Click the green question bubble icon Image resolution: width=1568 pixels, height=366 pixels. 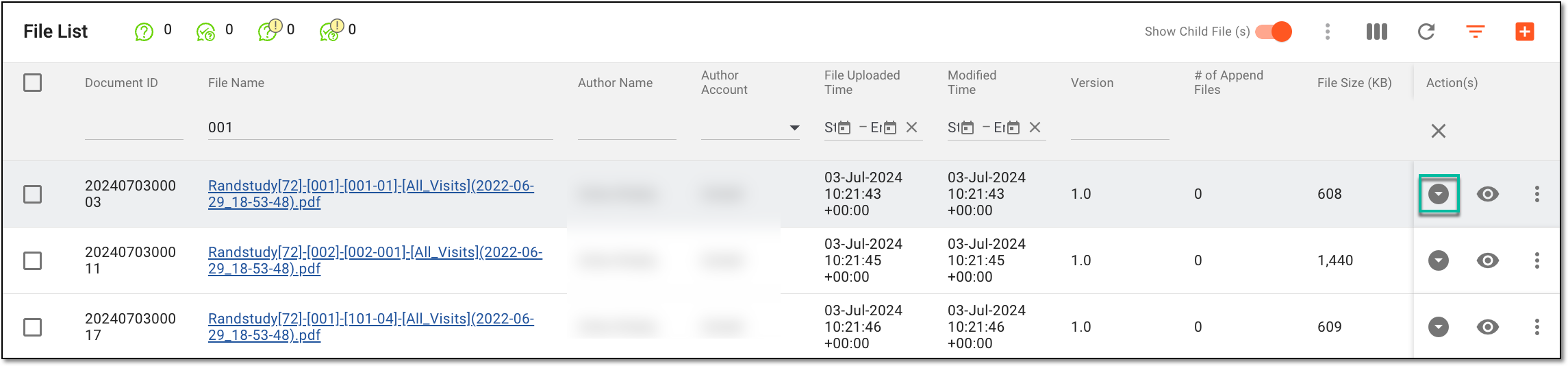point(144,32)
